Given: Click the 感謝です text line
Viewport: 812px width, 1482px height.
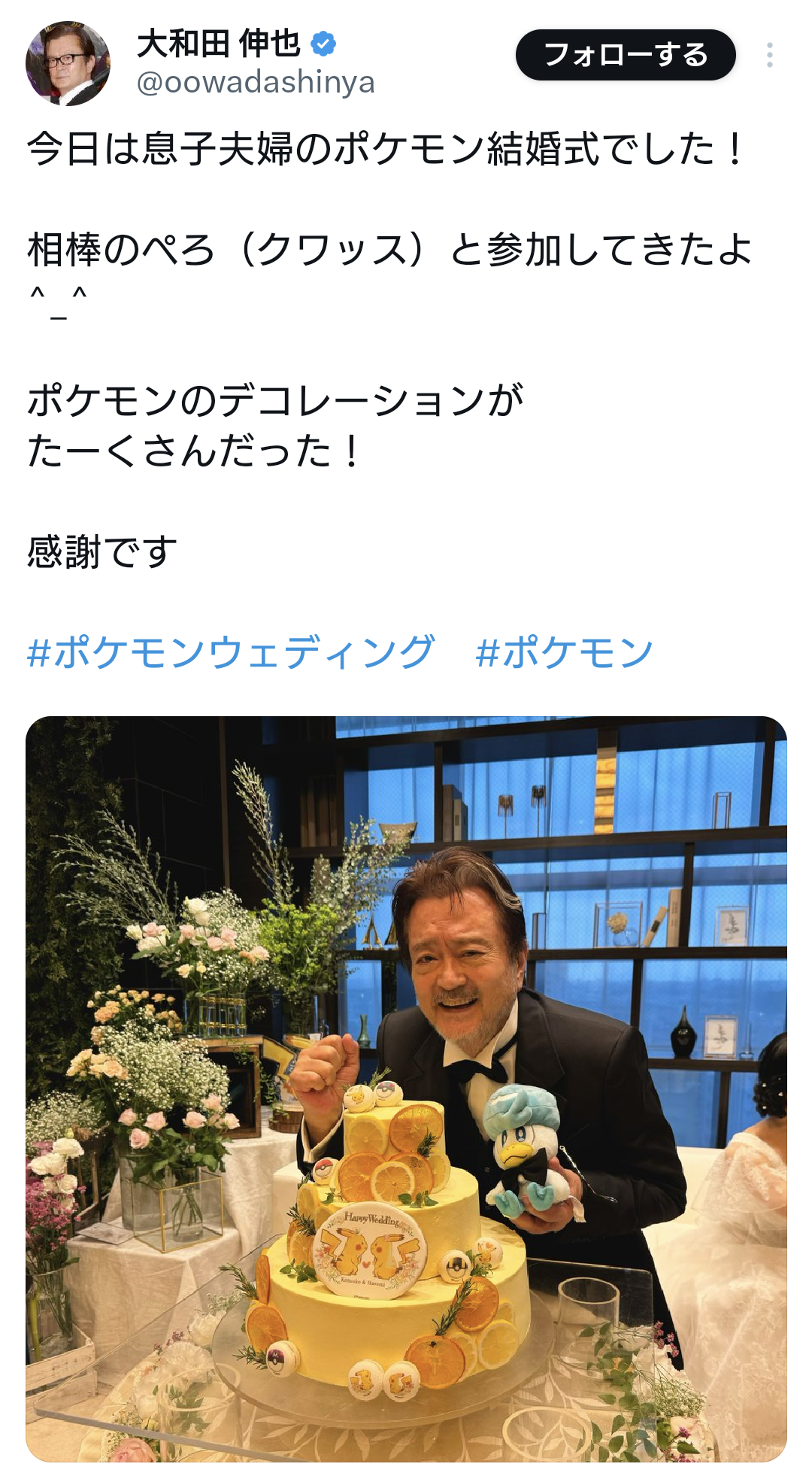Looking at the screenshot, I should tap(102, 551).
